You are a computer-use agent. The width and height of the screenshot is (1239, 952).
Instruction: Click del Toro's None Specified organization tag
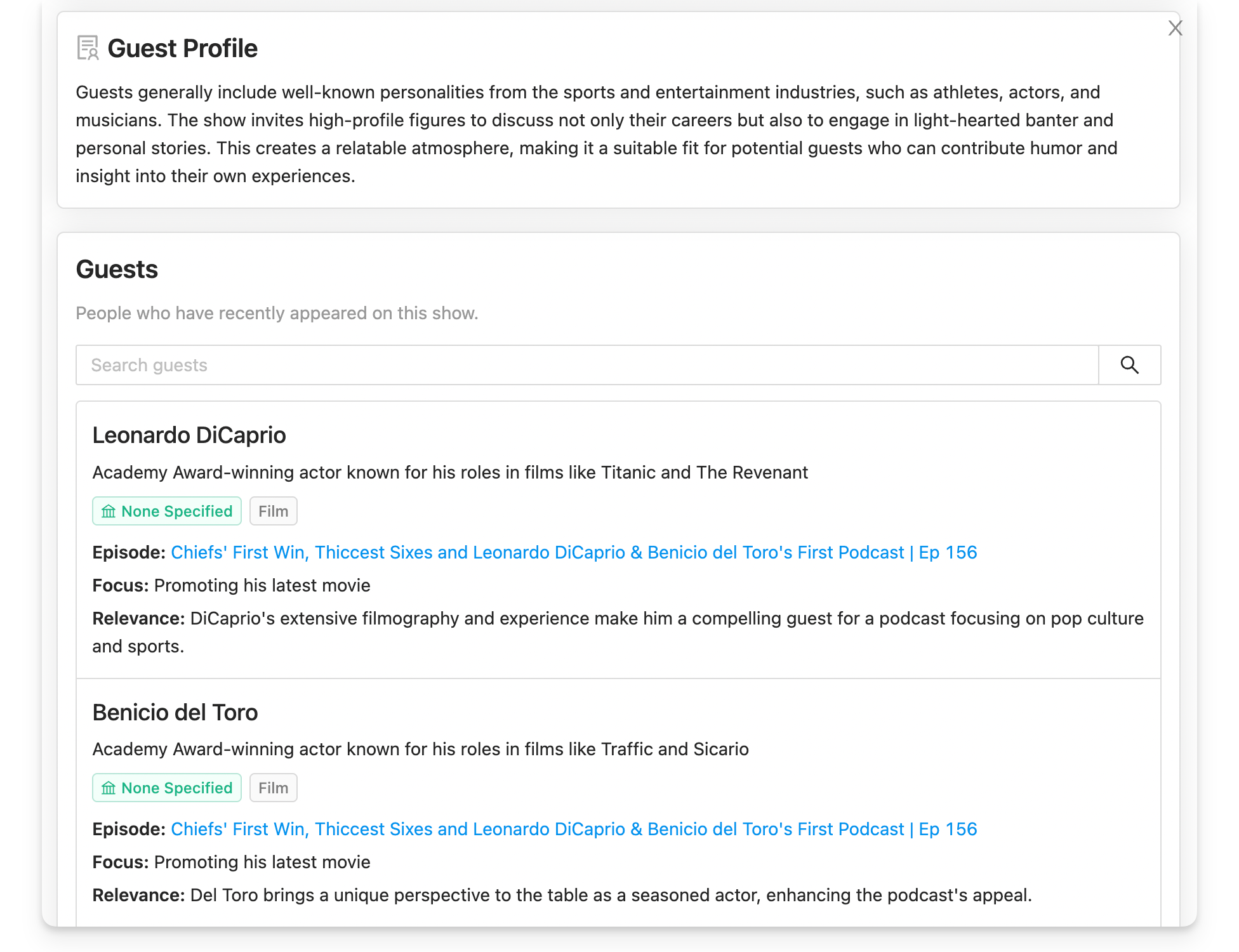pyautogui.click(x=167, y=788)
